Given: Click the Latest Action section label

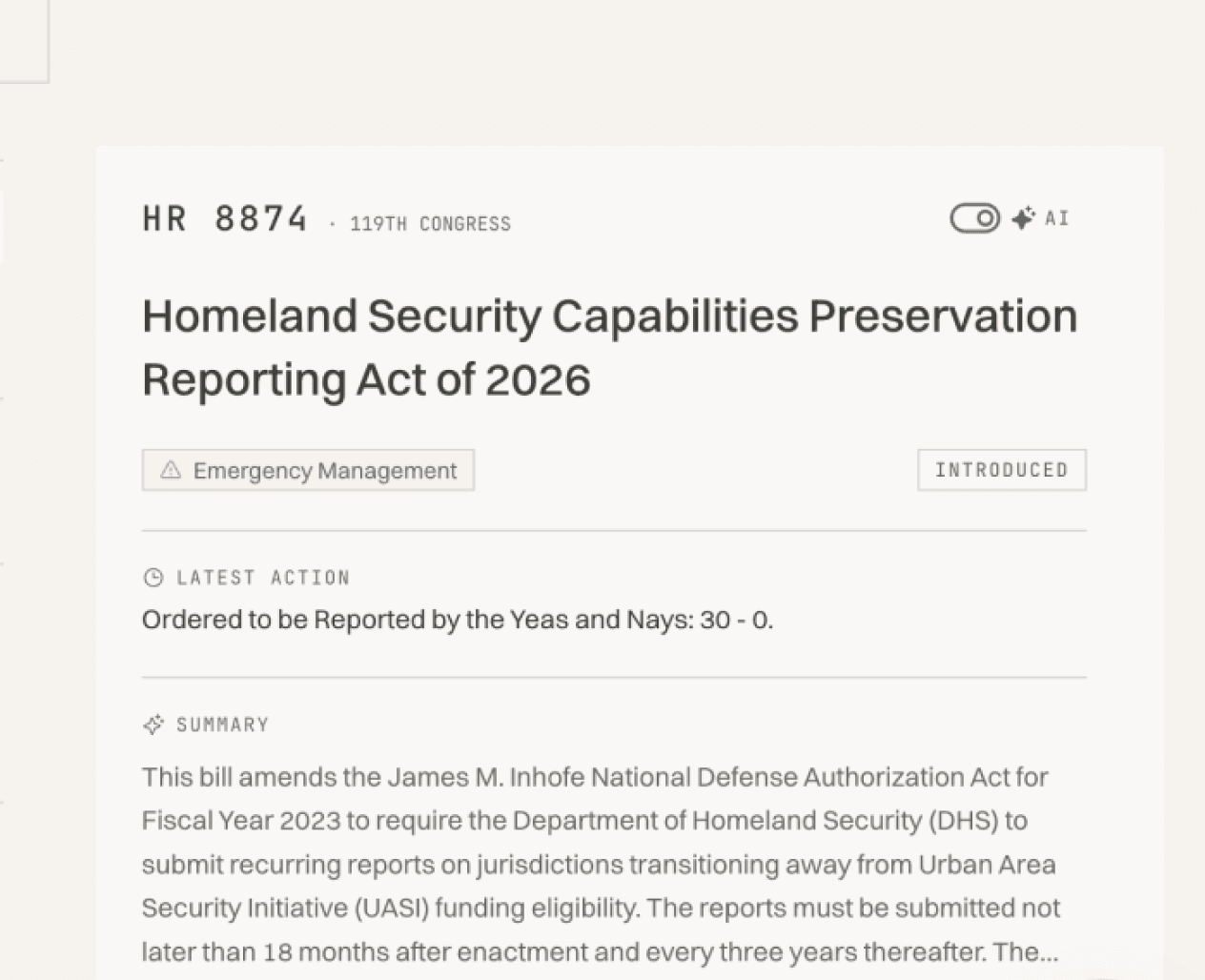Looking at the screenshot, I should click(x=263, y=578).
